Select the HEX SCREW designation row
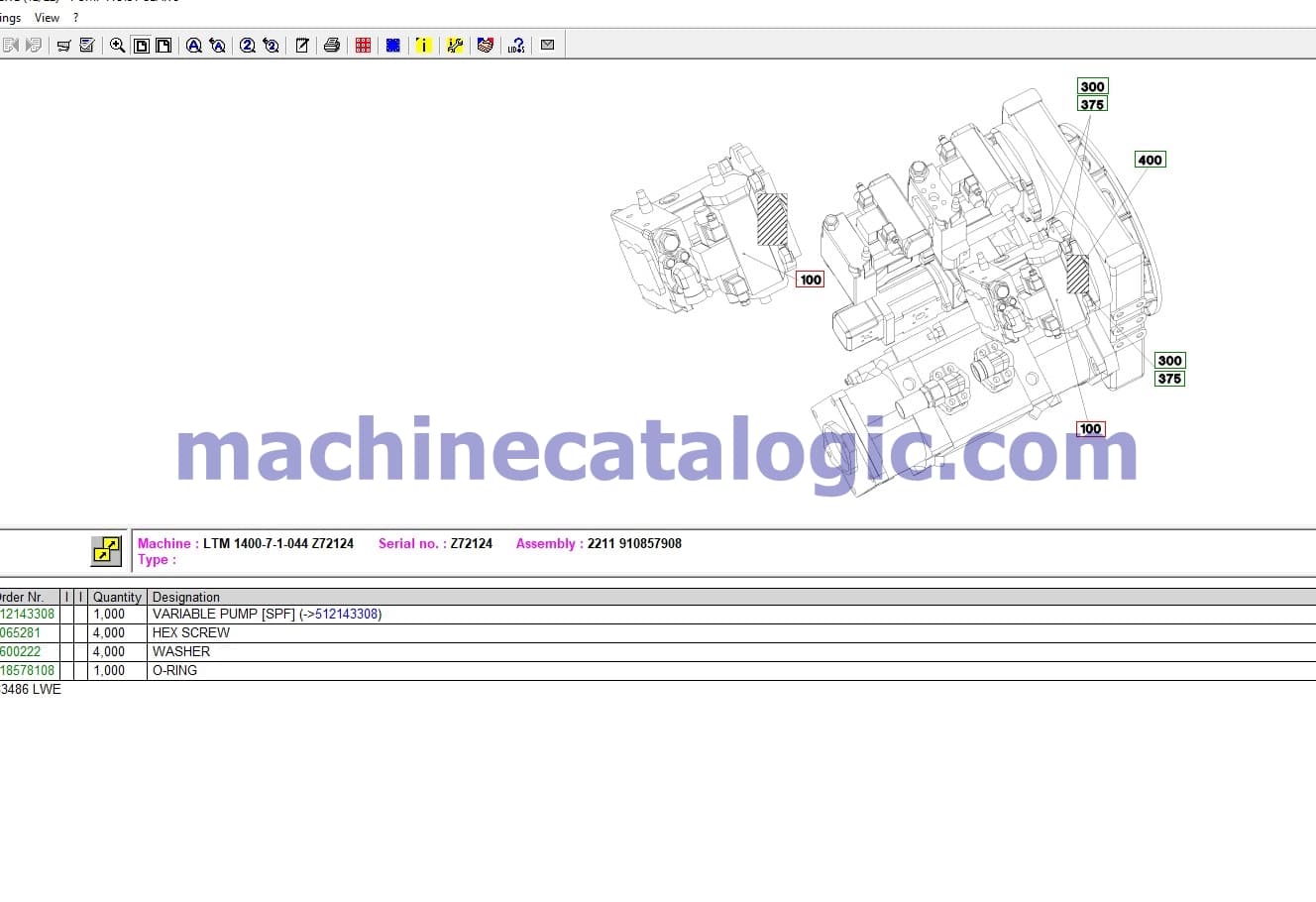The width and height of the screenshot is (1316, 902). [191, 633]
